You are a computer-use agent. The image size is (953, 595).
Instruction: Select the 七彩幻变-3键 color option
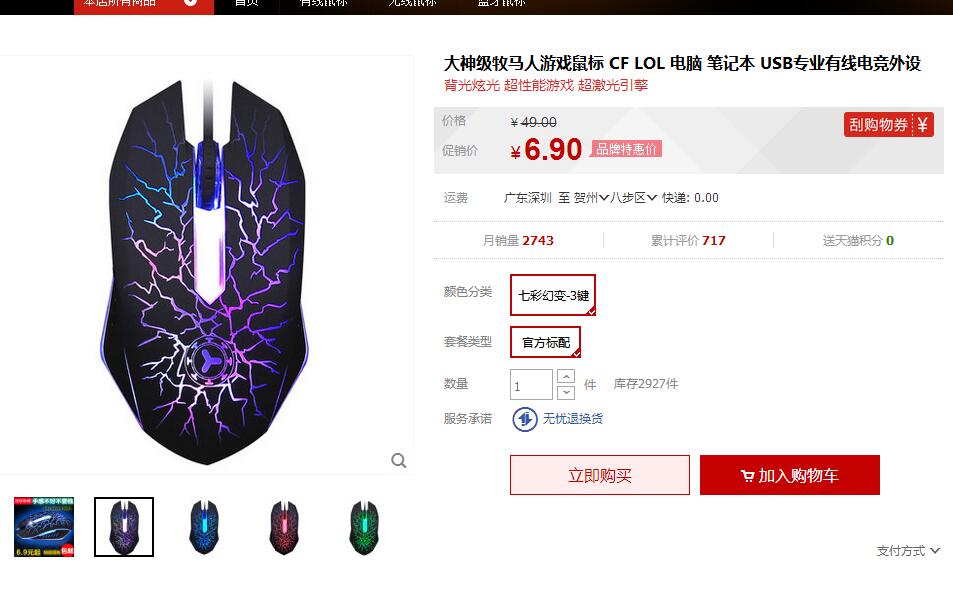click(552, 295)
